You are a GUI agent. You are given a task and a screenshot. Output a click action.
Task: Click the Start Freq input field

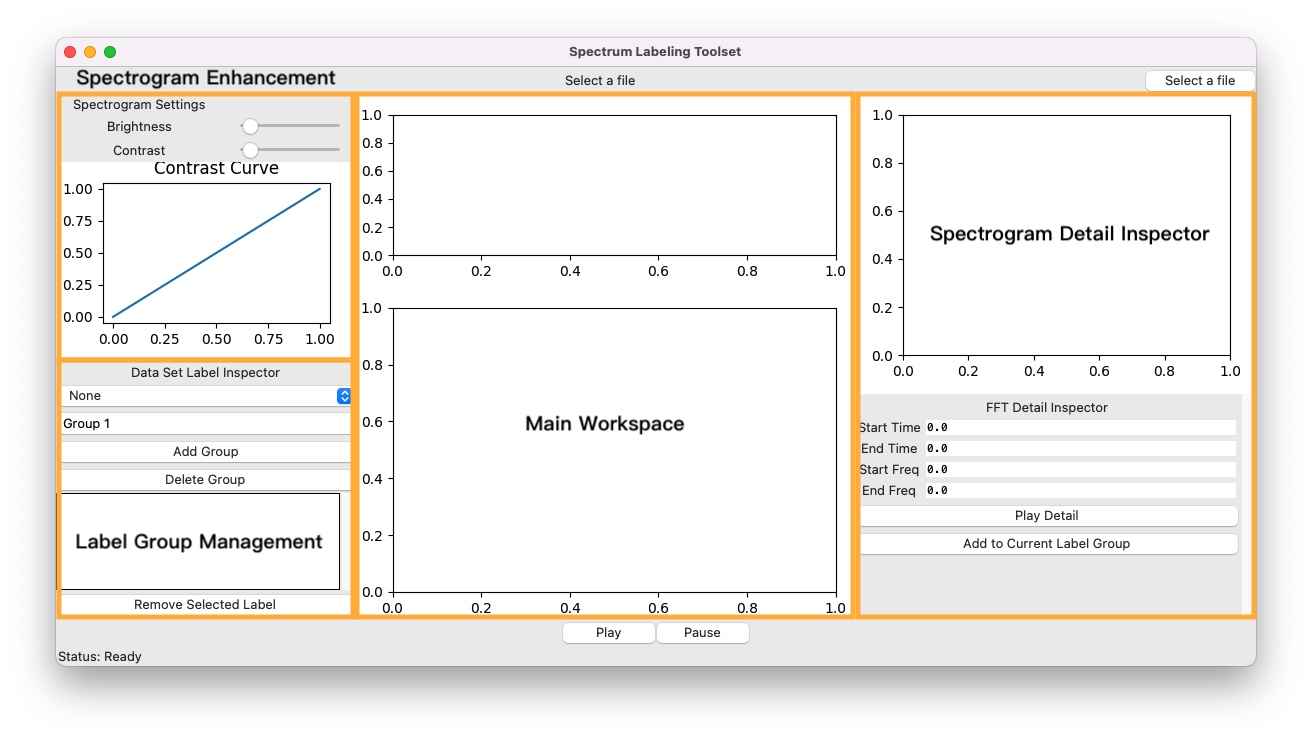[x=1080, y=469]
